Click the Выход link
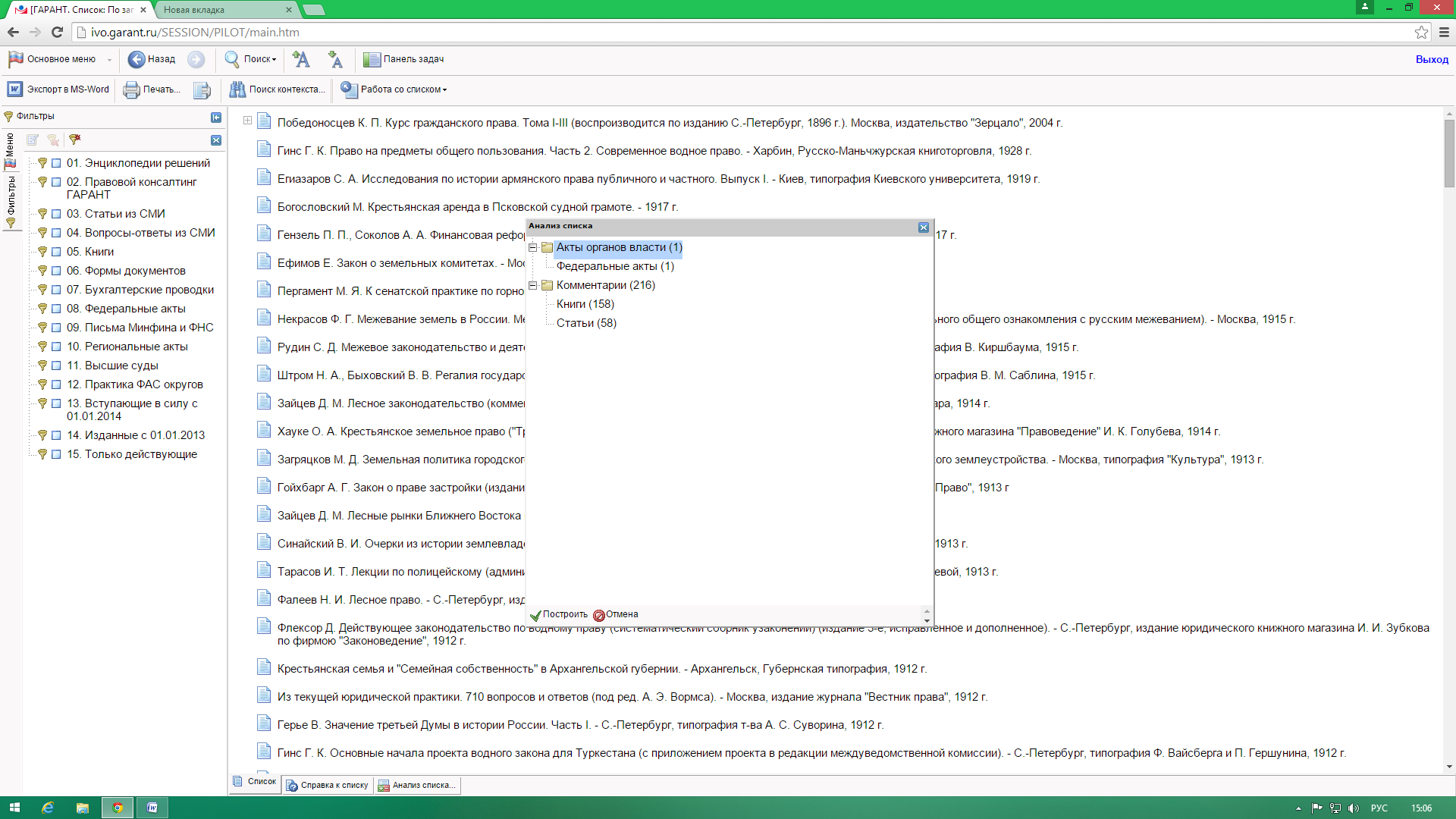Viewport: 1456px width, 819px height. [1432, 59]
